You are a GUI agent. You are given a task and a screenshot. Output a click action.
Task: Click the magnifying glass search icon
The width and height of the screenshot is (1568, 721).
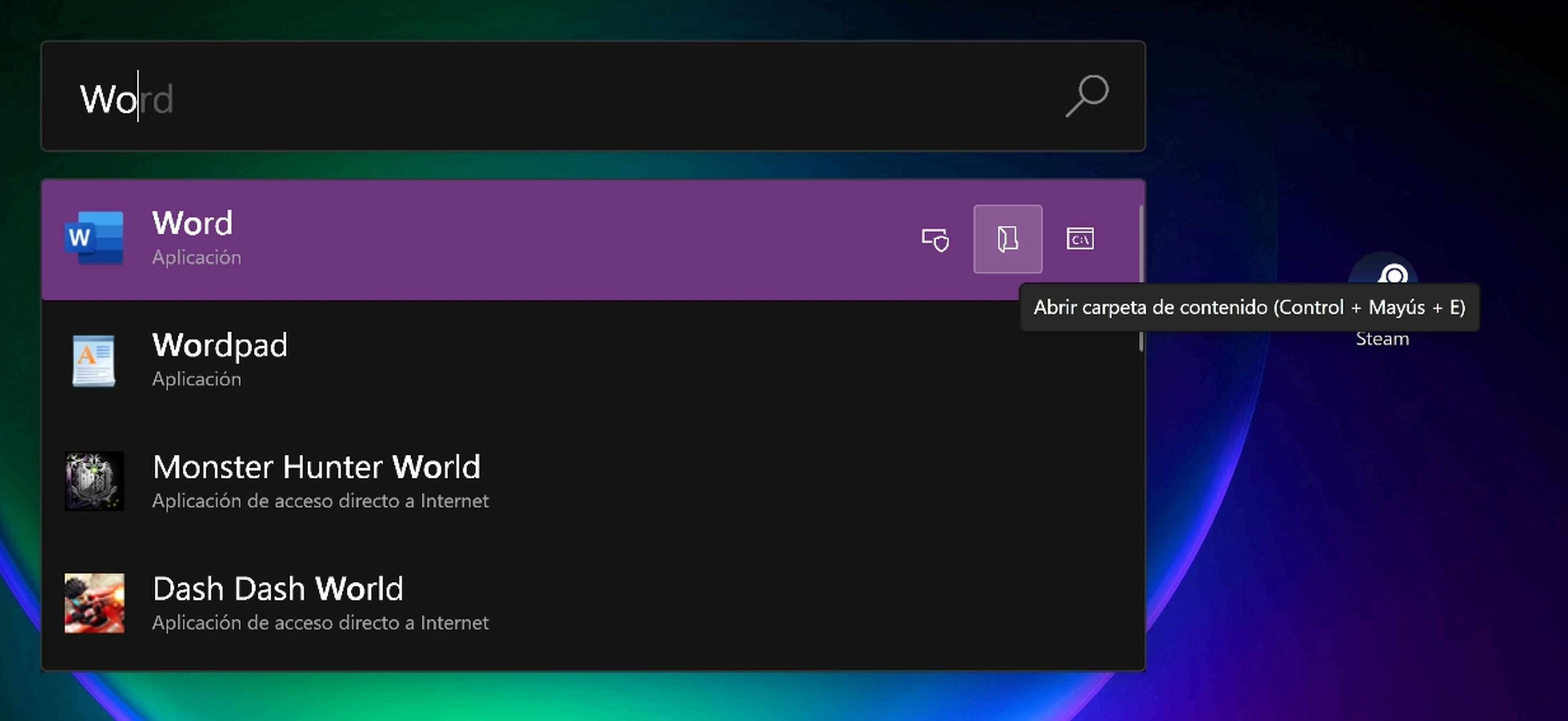[1087, 96]
